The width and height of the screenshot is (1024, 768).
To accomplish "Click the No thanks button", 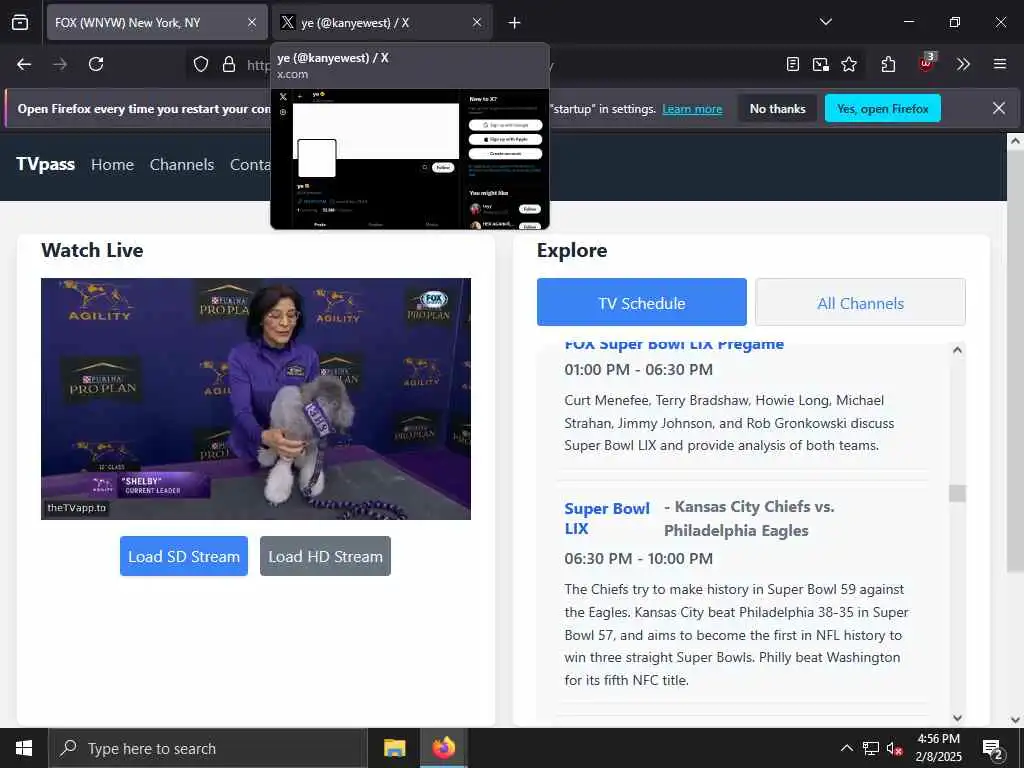I will click(x=777, y=108).
